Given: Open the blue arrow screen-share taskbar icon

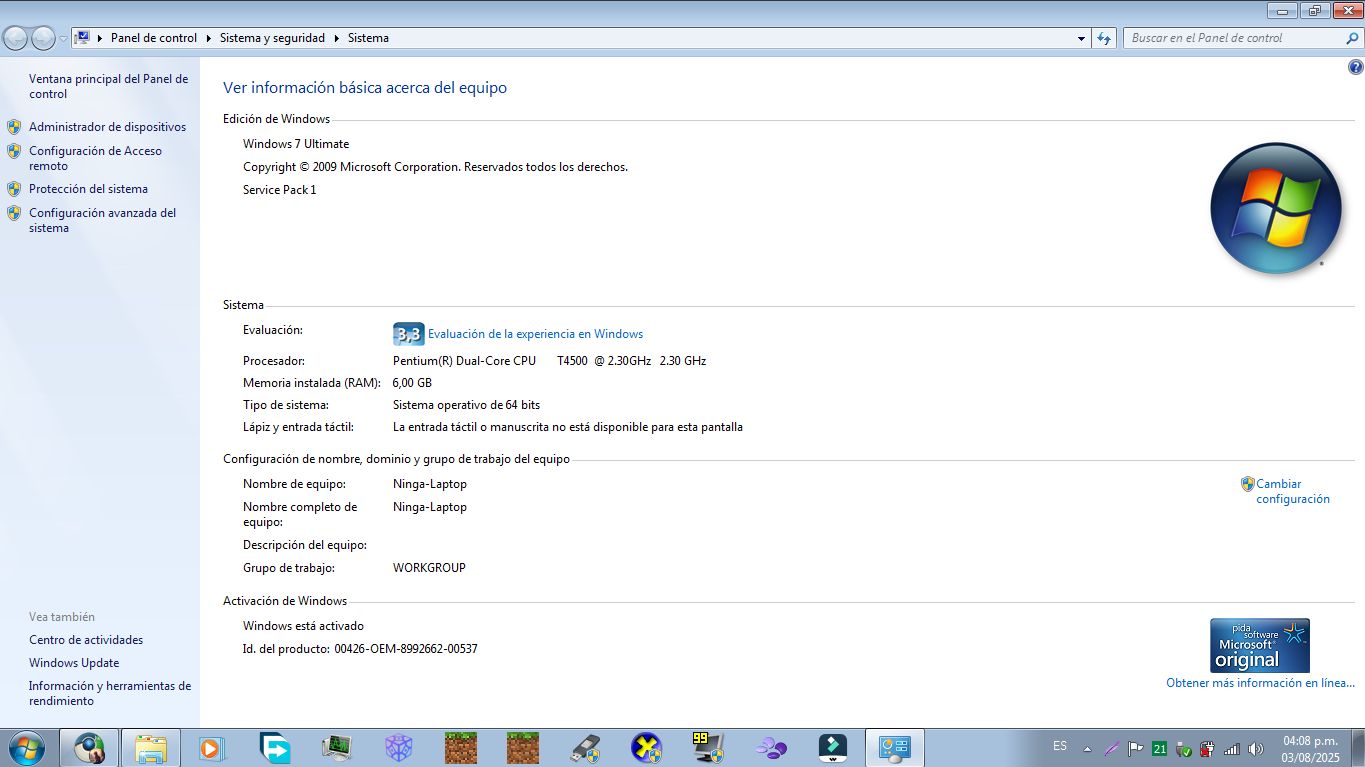Looking at the screenshot, I should pos(274,748).
